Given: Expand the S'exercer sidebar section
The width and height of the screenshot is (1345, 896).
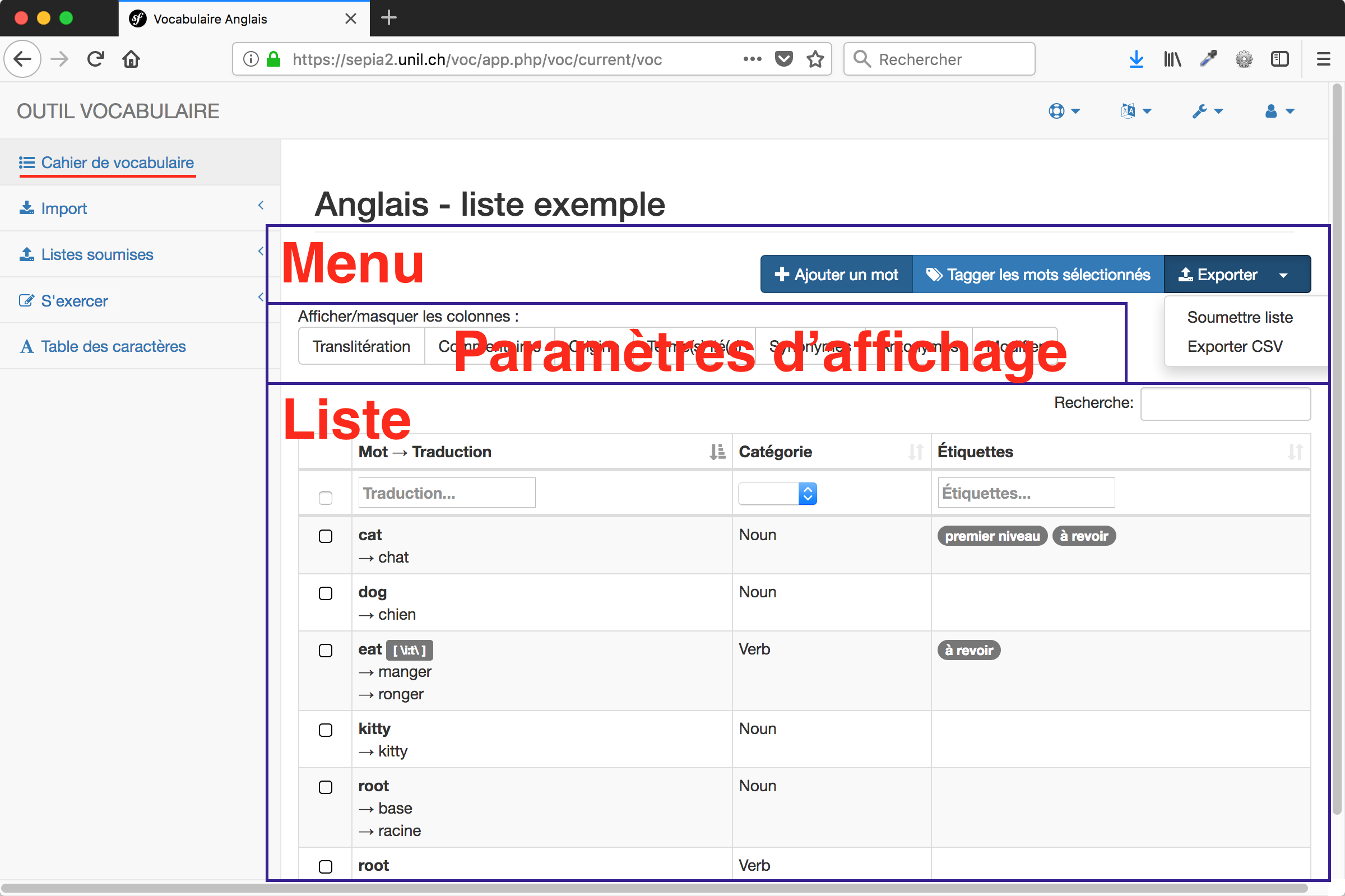Looking at the screenshot, I should (x=74, y=301).
